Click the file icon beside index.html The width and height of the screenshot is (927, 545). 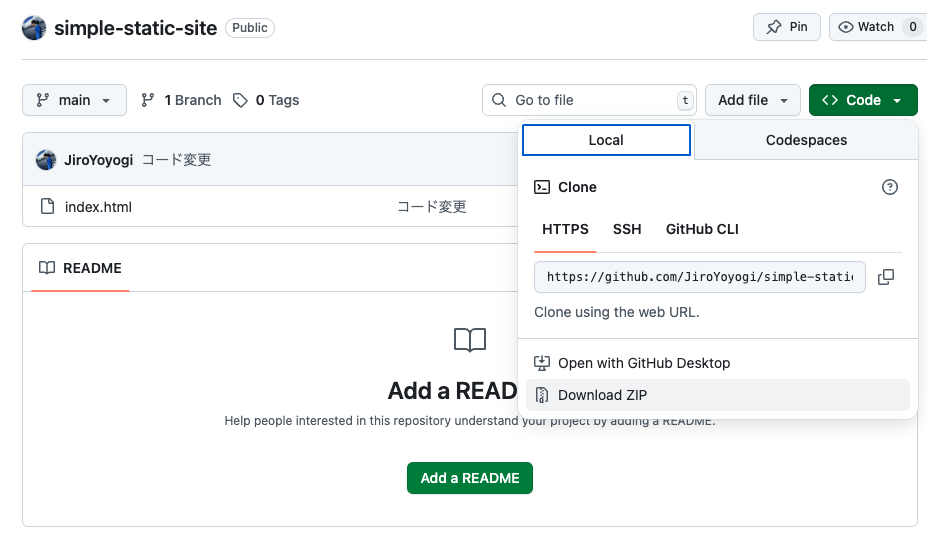click(x=47, y=206)
